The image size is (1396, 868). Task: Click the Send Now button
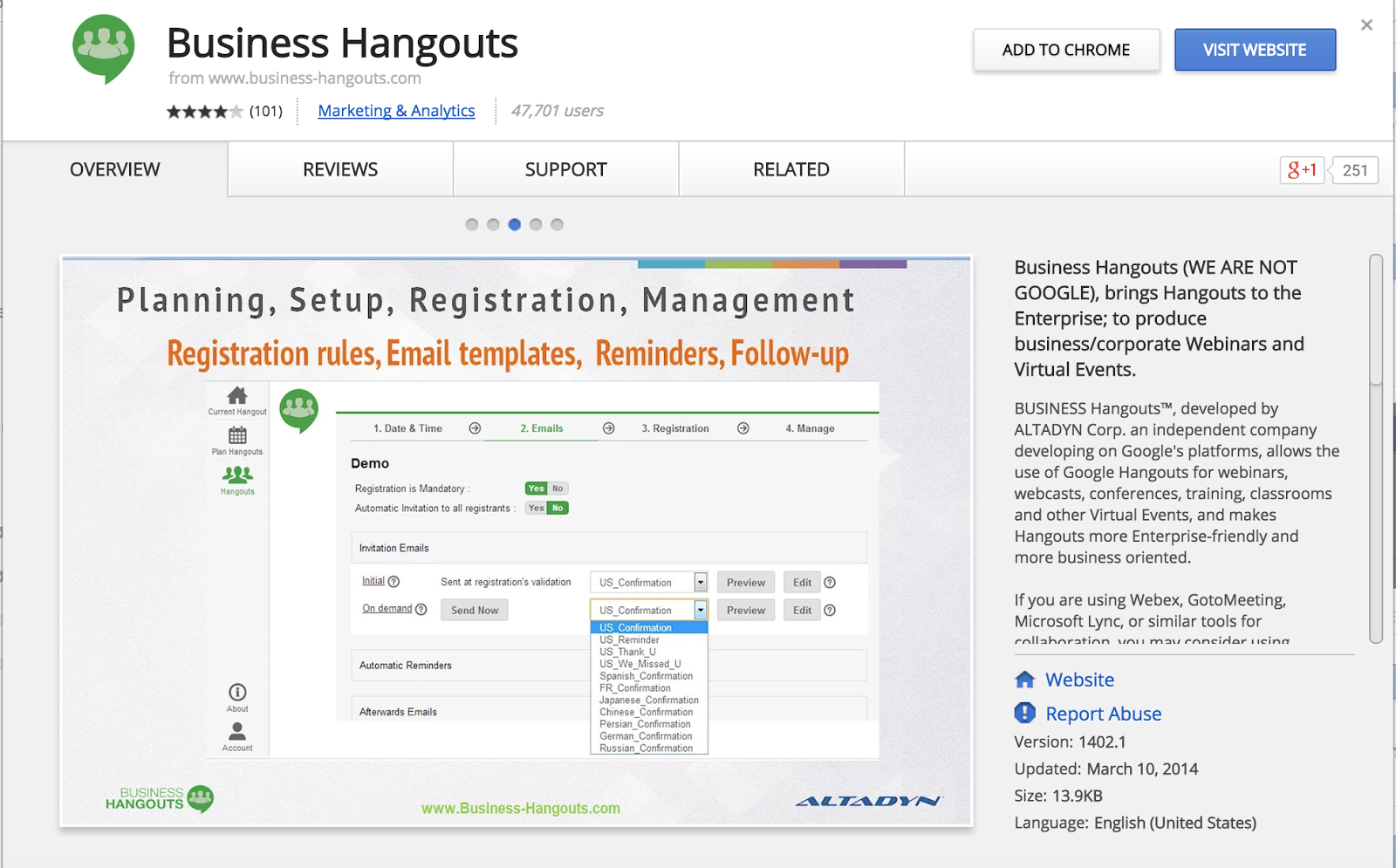[x=474, y=609]
